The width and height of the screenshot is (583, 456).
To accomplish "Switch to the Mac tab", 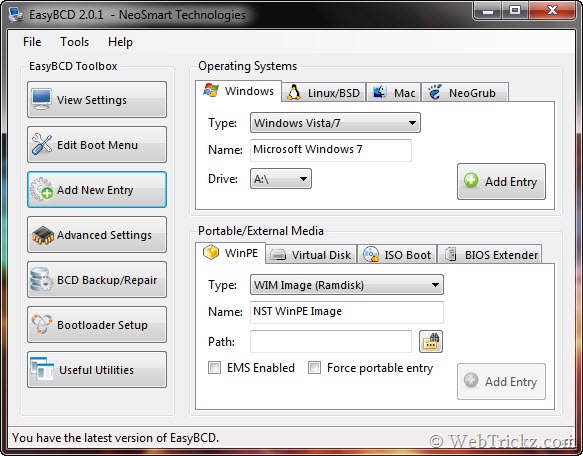I will (x=394, y=93).
